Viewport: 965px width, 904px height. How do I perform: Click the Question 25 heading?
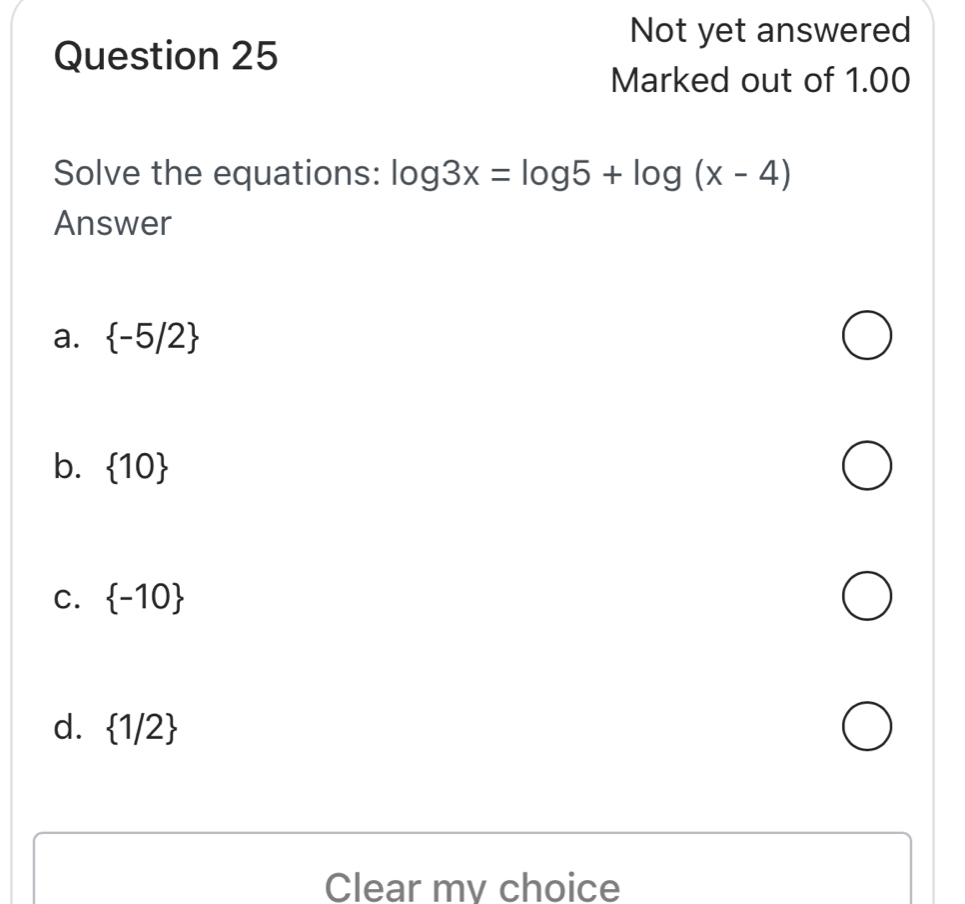tap(168, 55)
